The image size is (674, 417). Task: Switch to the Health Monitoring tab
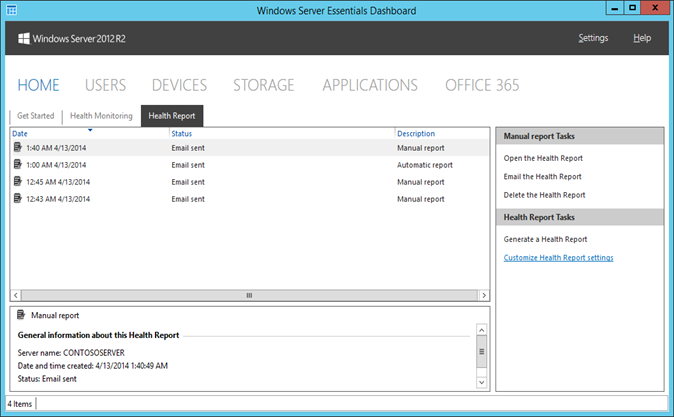click(101, 116)
